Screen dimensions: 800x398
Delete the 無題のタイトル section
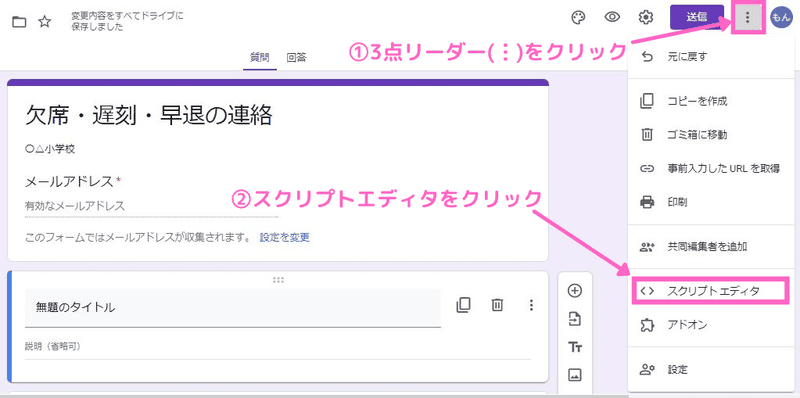497,305
